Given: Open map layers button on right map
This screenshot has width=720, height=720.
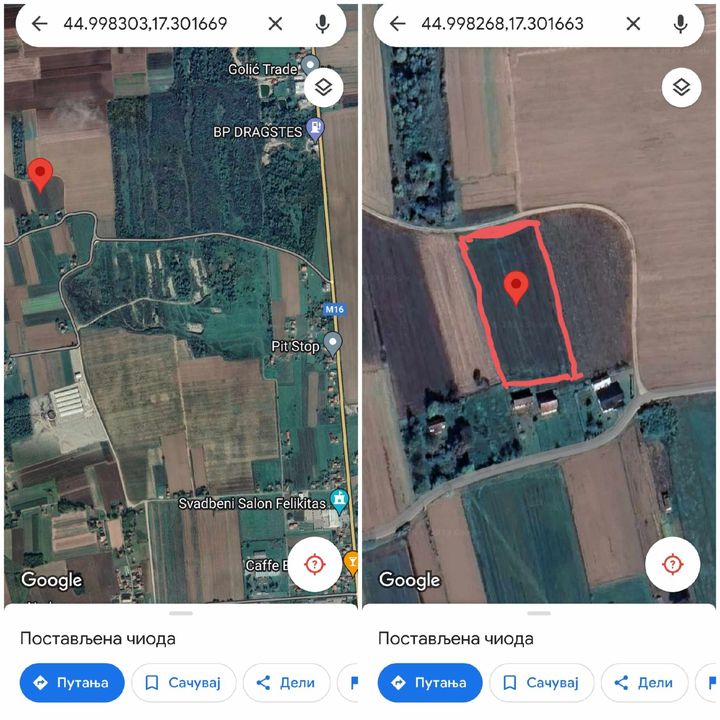Looking at the screenshot, I should pyautogui.click(x=681, y=87).
